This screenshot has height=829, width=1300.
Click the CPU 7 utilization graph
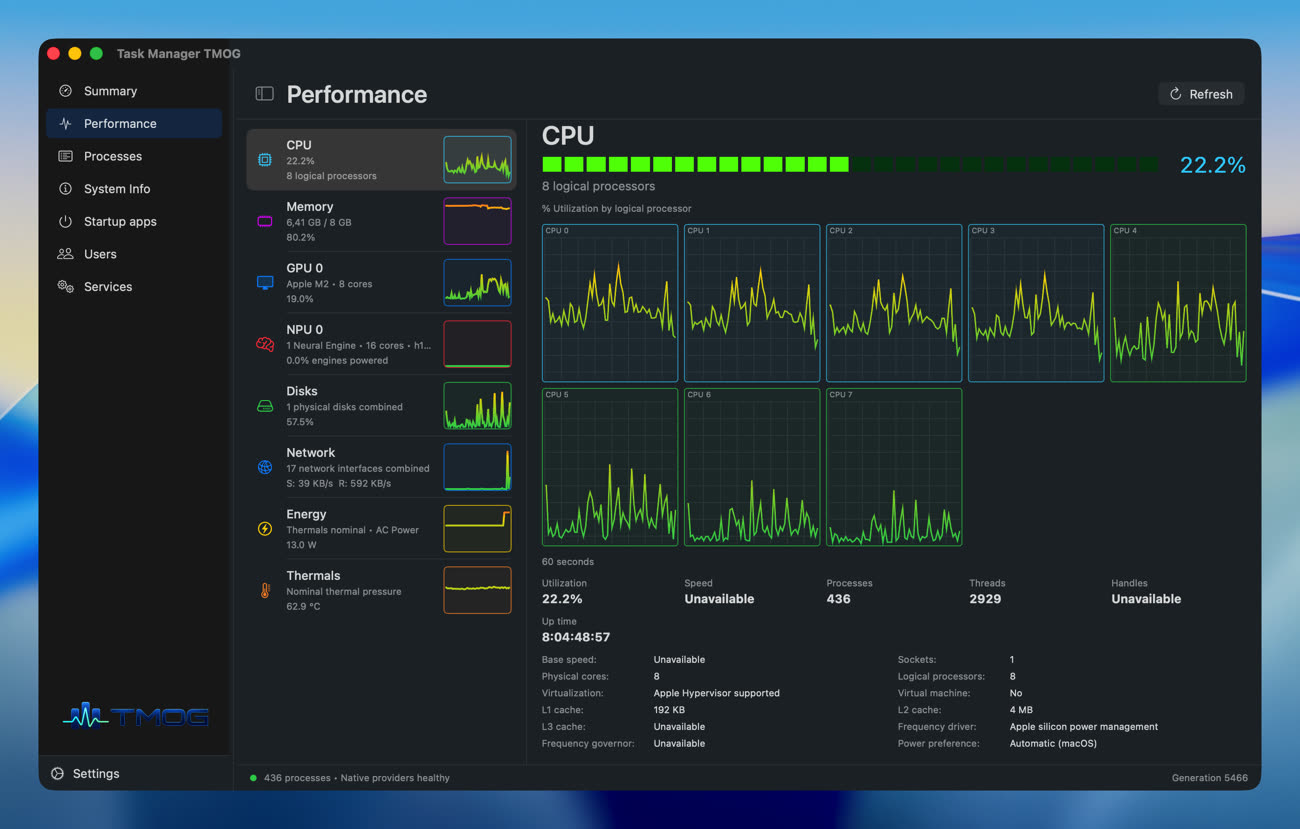click(894, 467)
